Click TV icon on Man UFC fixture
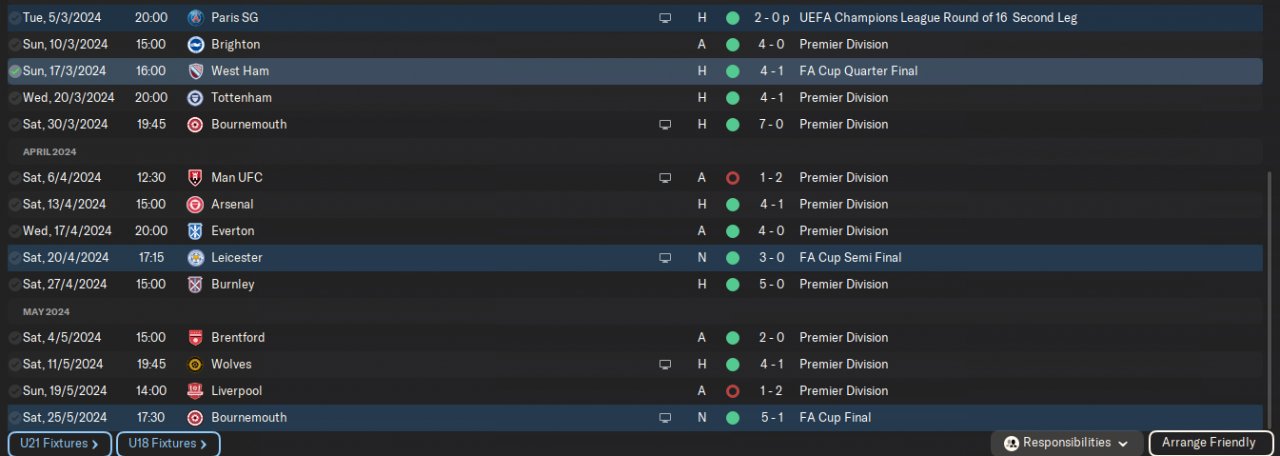The width and height of the screenshot is (1280, 456). (x=665, y=178)
